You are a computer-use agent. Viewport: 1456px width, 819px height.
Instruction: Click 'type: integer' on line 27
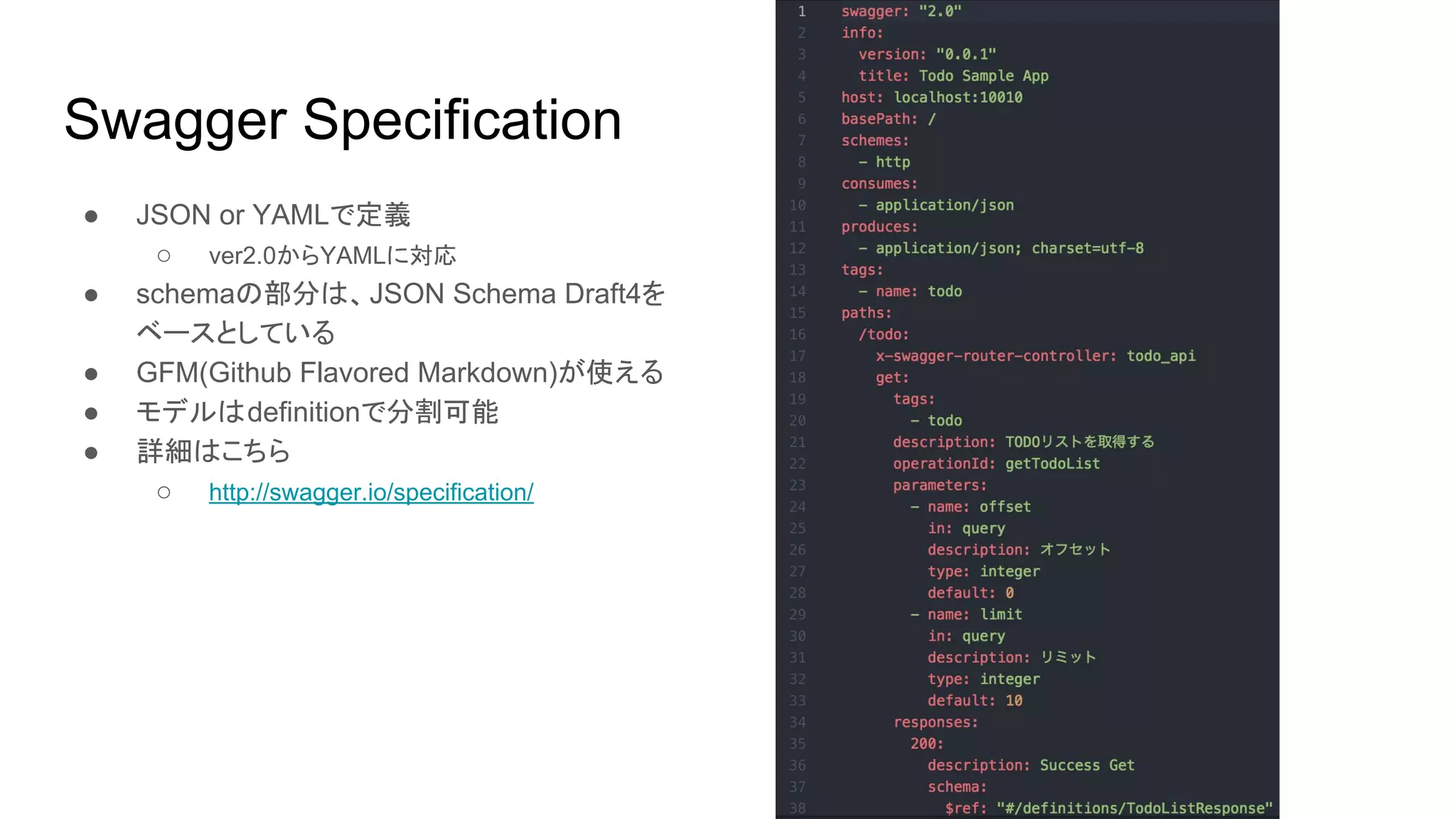(x=984, y=572)
